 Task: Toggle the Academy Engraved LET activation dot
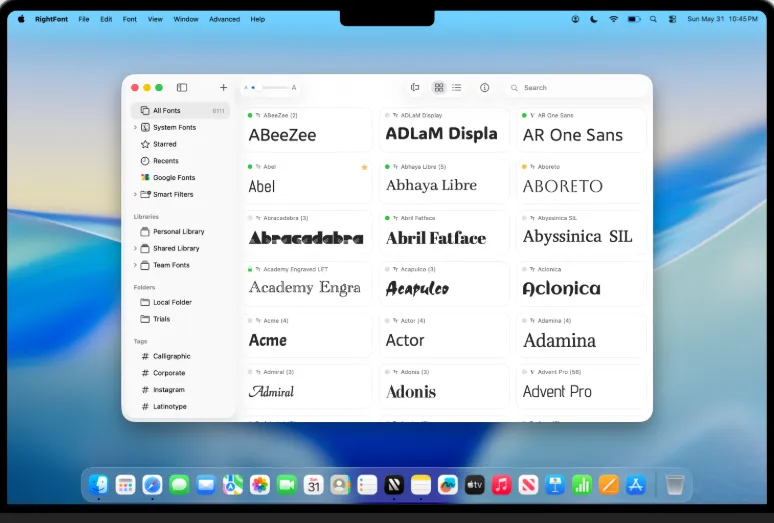click(250, 269)
